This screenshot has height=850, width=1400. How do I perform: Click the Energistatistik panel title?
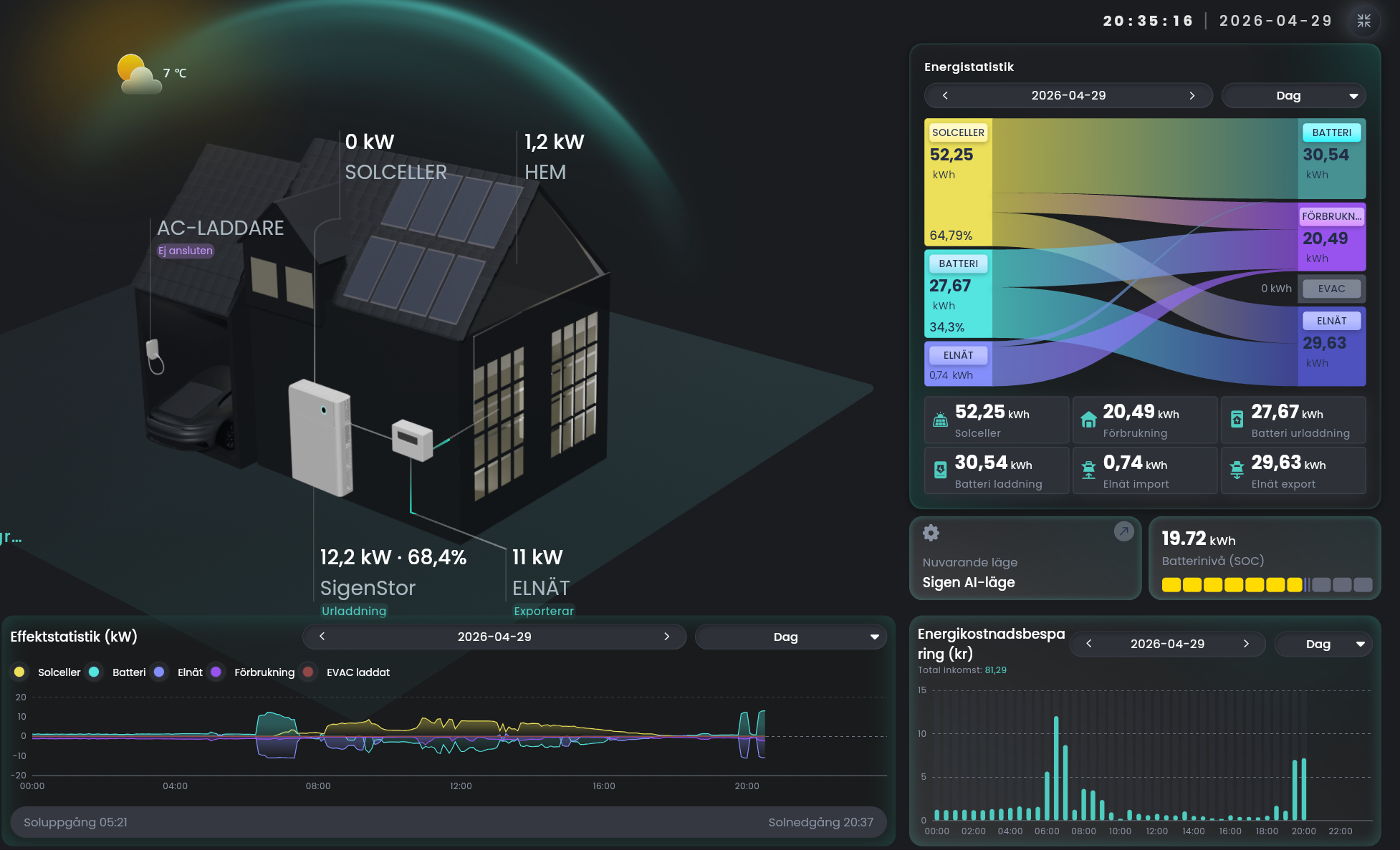[969, 67]
